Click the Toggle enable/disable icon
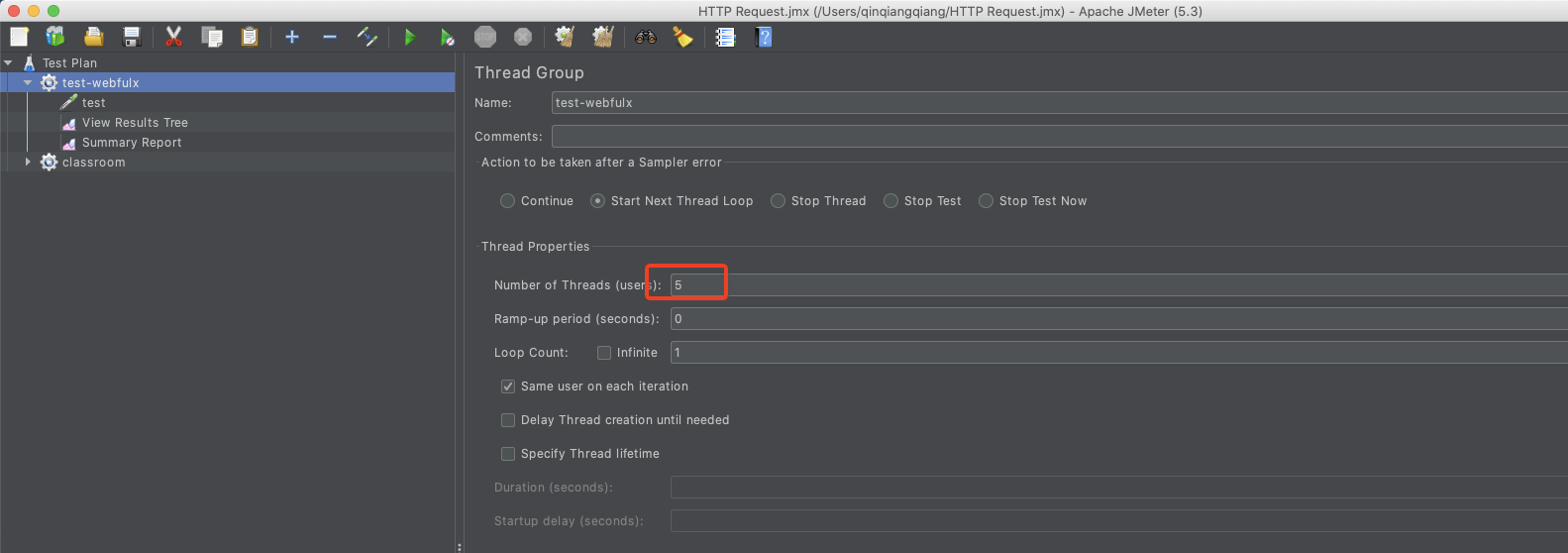 (x=367, y=37)
